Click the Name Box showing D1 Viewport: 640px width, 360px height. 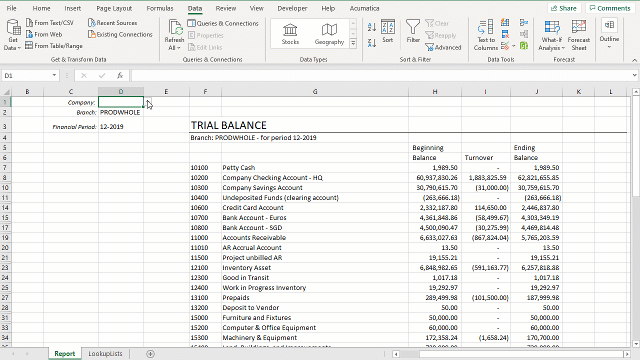click(x=26, y=76)
